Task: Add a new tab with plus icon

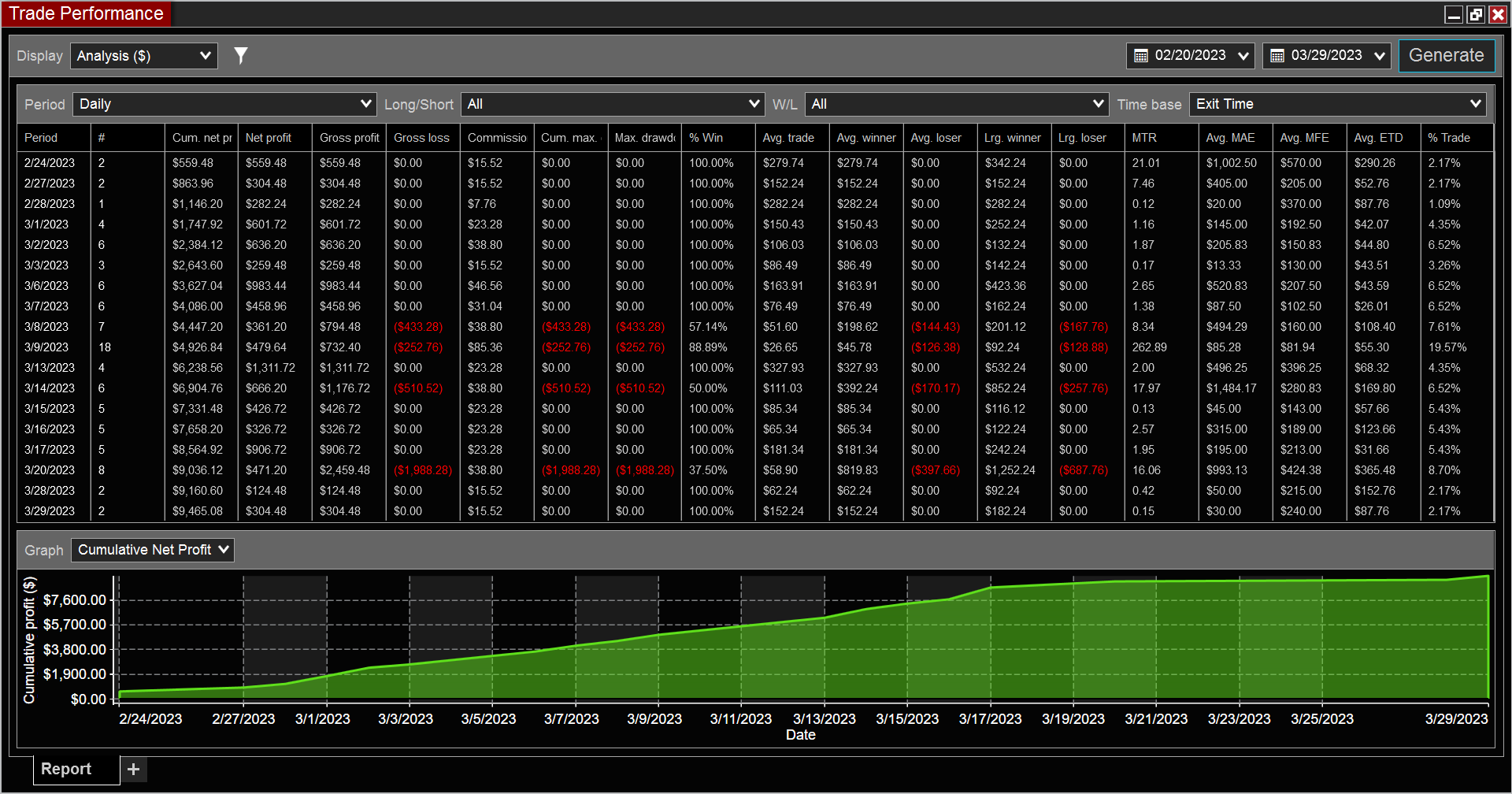Action: (x=134, y=769)
